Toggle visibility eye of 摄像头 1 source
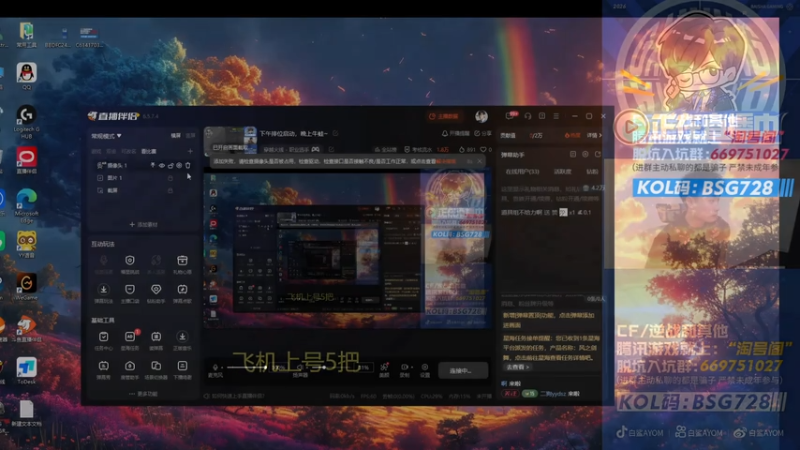 pos(162,165)
